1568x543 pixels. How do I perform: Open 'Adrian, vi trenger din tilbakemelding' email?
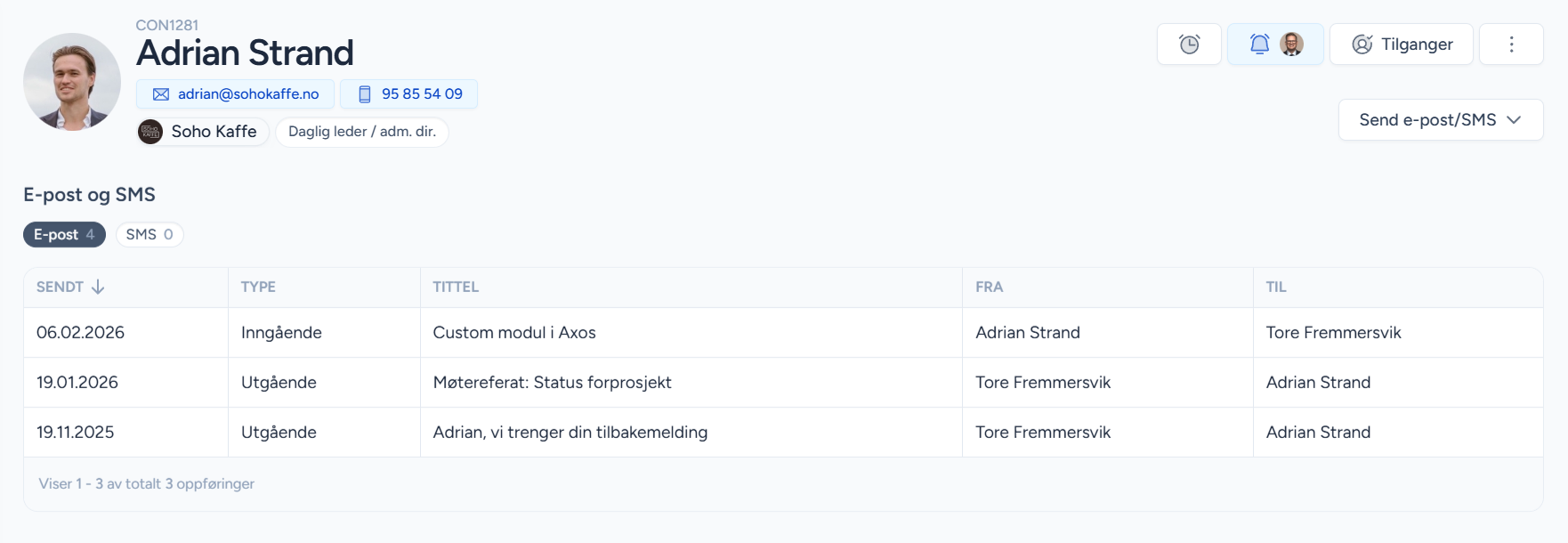pos(570,433)
